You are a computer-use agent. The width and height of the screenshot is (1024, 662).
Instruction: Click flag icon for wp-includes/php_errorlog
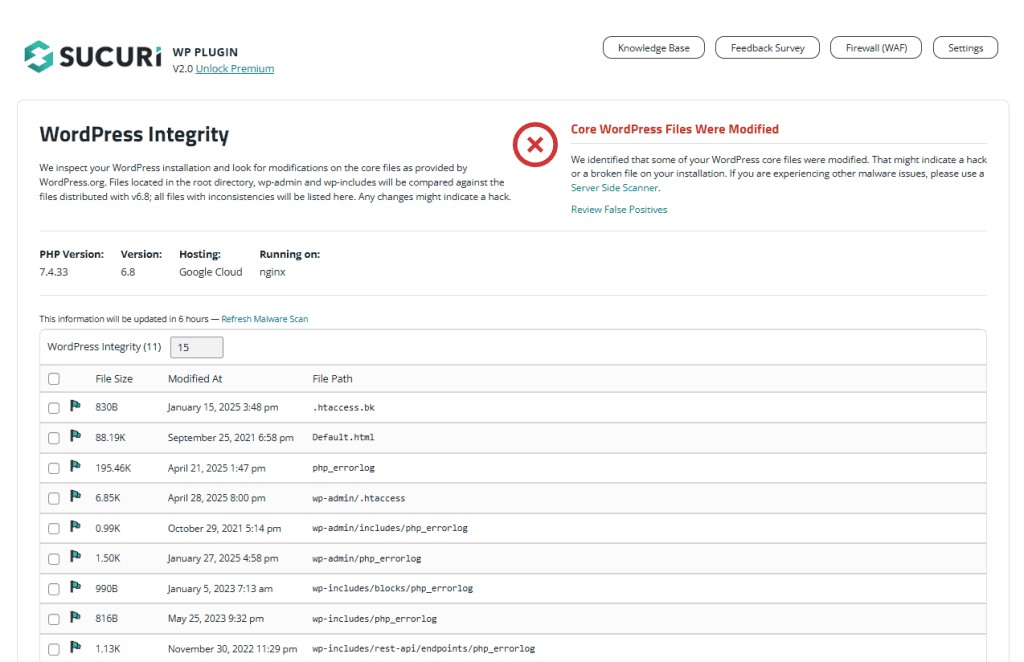coord(76,618)
